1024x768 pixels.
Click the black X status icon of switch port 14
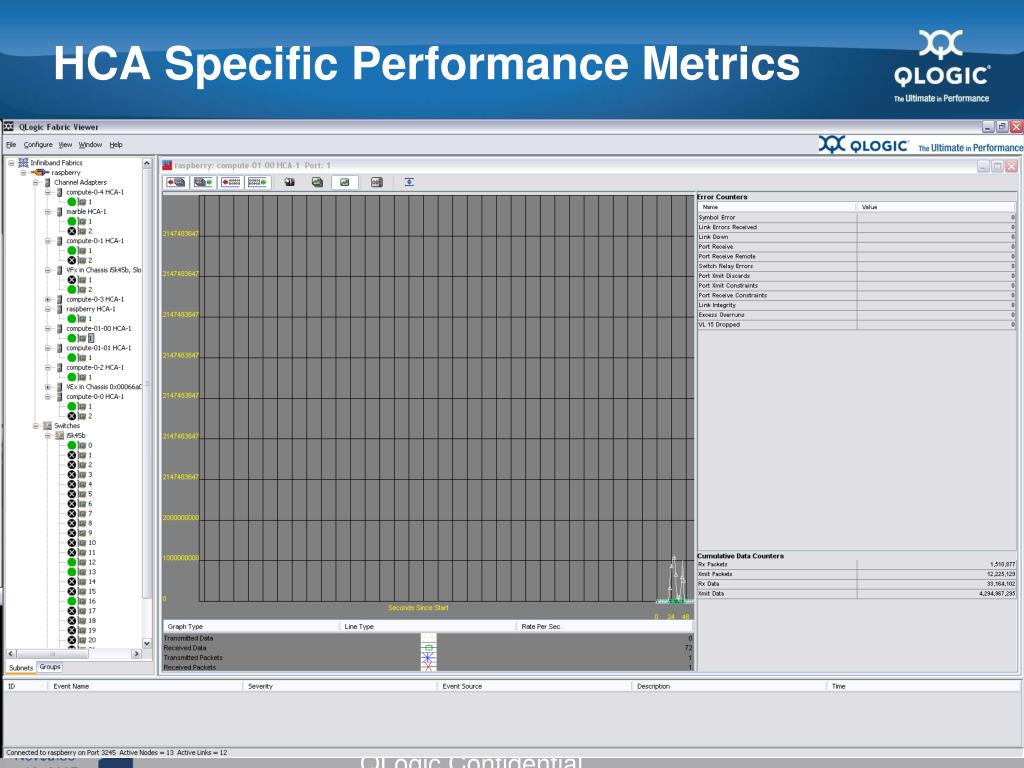point(72,581)
